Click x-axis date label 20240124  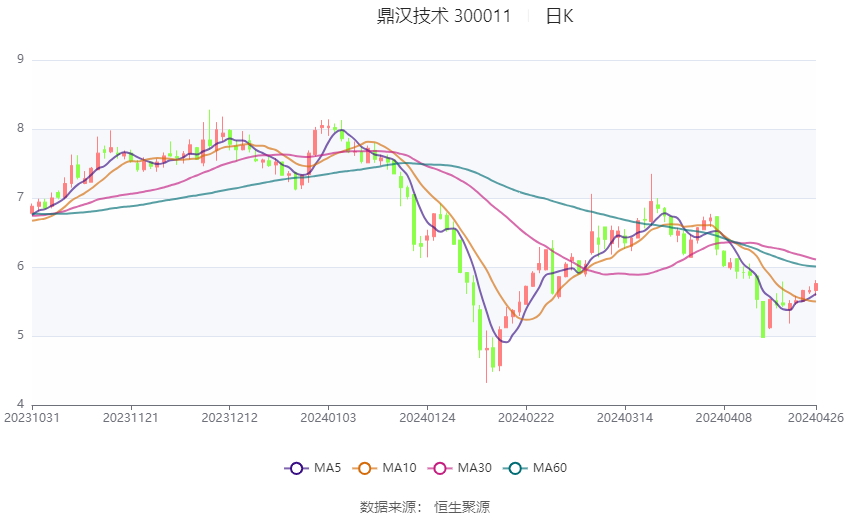[x=427, y=418]
